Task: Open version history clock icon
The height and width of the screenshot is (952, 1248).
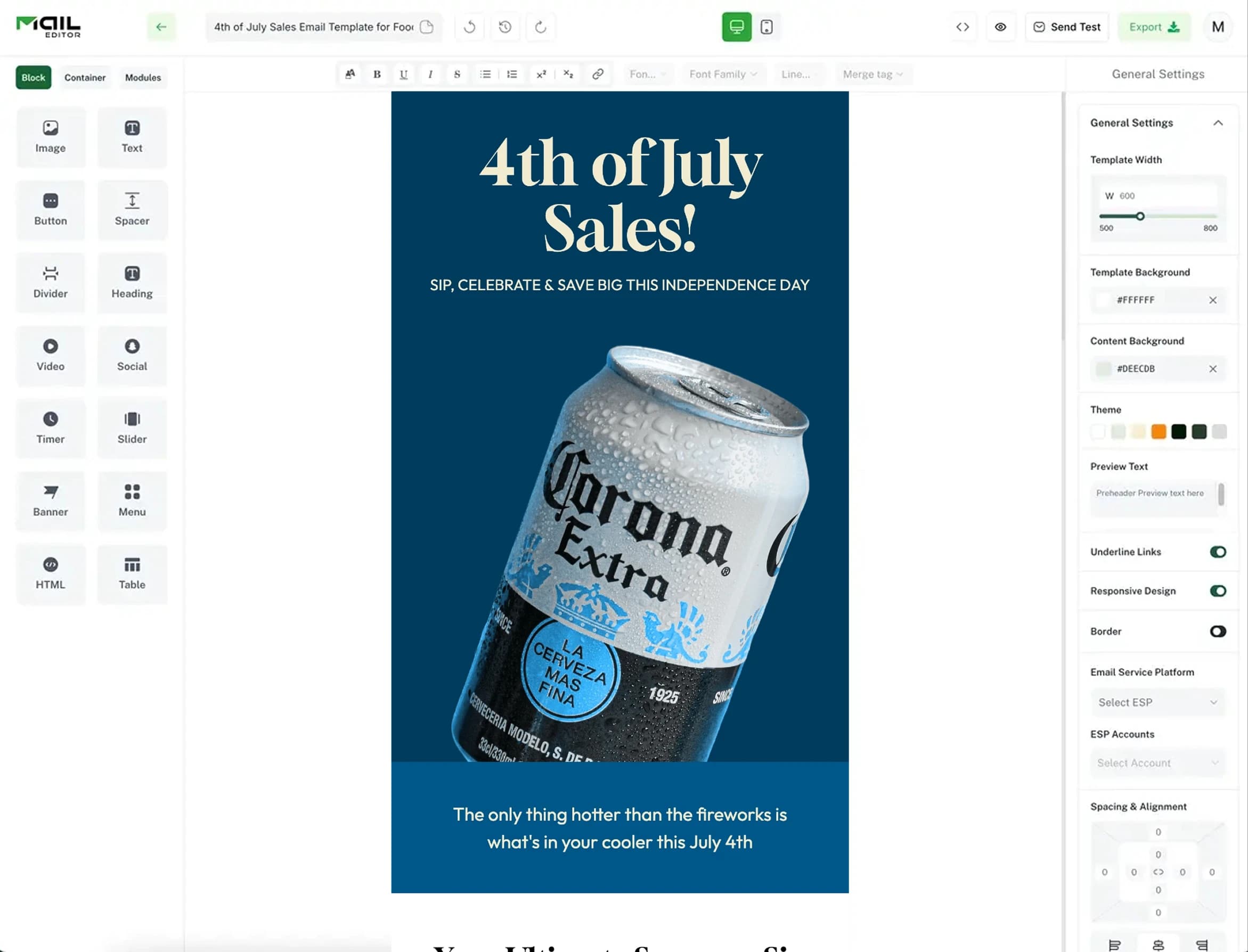Action: (505, 27)
